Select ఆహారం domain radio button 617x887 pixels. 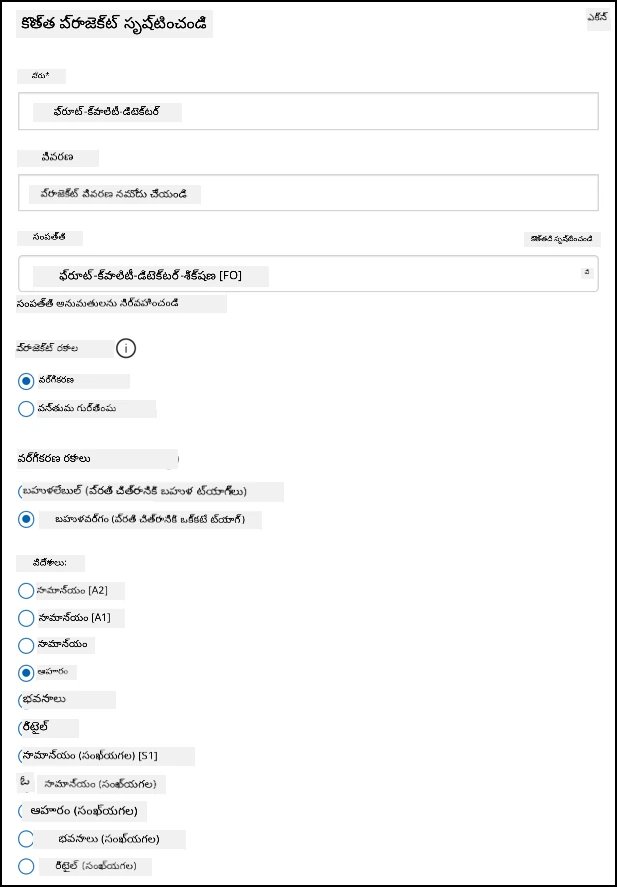coord(26,673)
